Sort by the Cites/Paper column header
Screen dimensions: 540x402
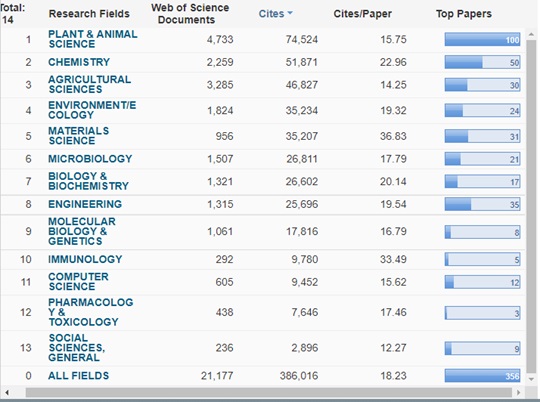tap(363, 14)
